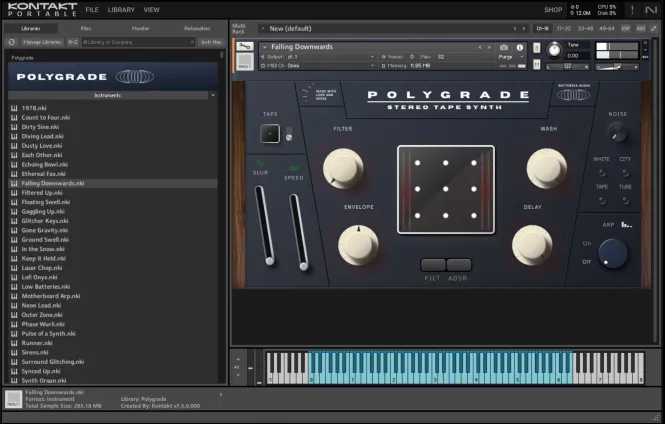Click the SPEED slider
Viewport: 665px width, 424px height.
click(299, 232)
